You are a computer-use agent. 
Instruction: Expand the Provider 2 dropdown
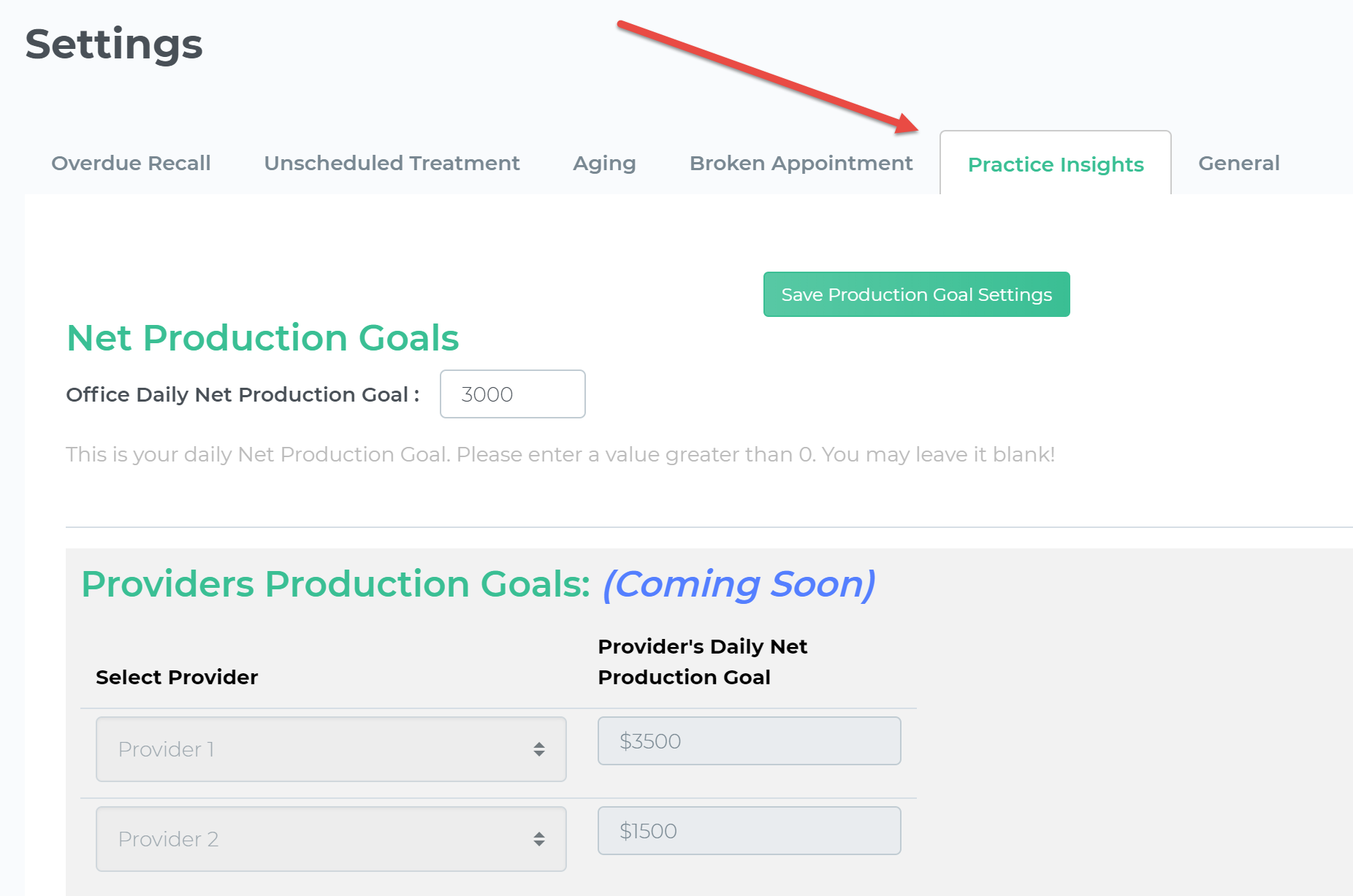click(330, 839)
